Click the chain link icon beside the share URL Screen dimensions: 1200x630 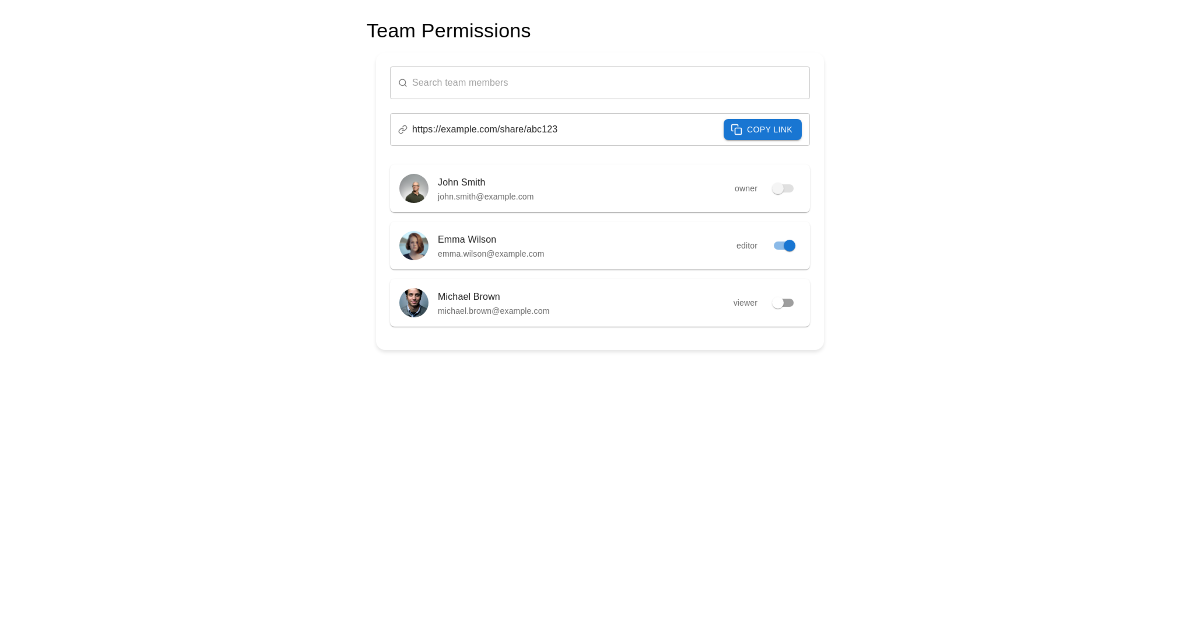point(403,130)
